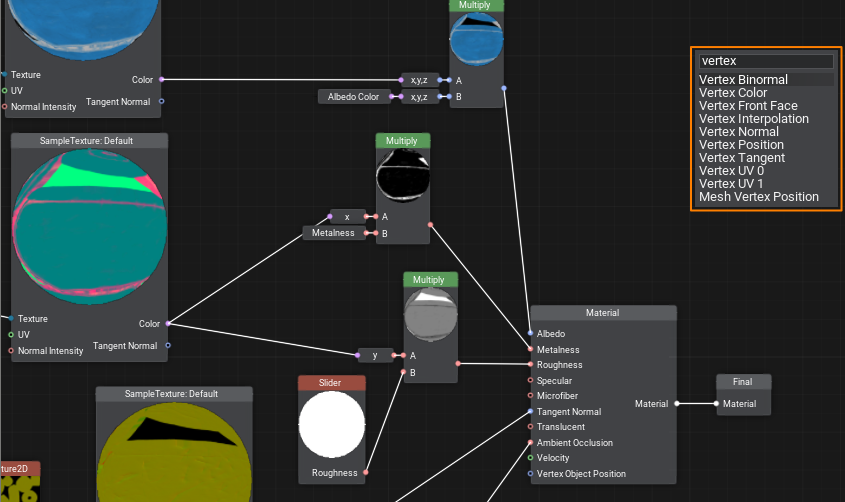845x502 pixels.
Task: Select the Roughness input port on Material
Action: tap(530, 365)
